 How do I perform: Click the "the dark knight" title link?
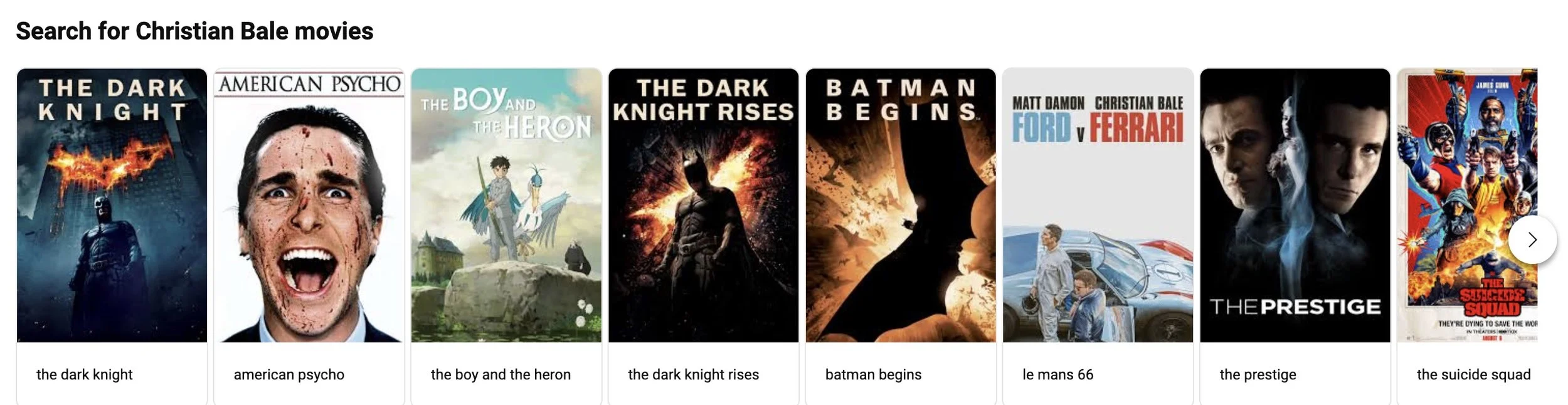point(85,374)
